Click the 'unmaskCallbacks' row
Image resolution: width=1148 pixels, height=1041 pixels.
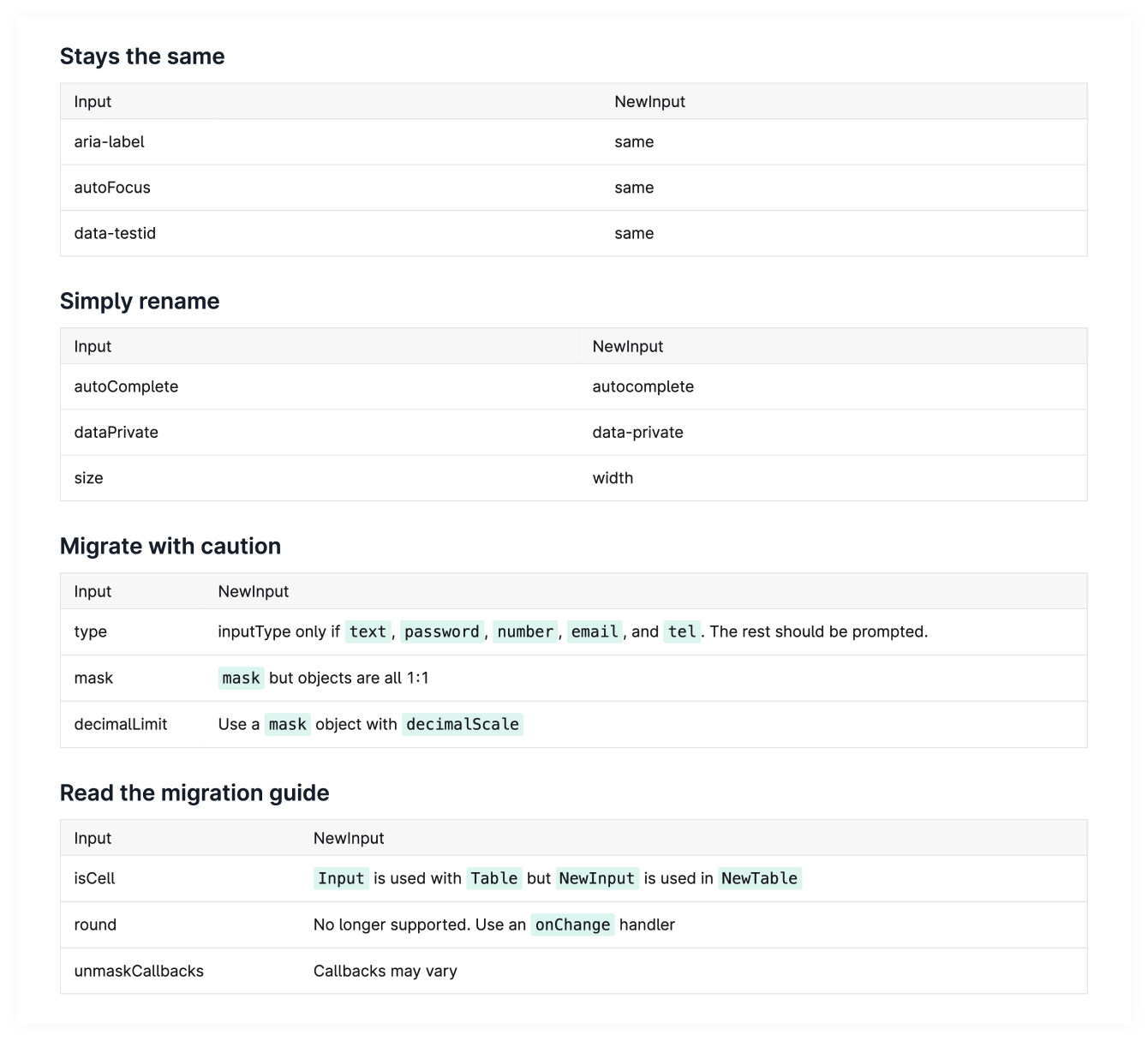tap(139, 971)
